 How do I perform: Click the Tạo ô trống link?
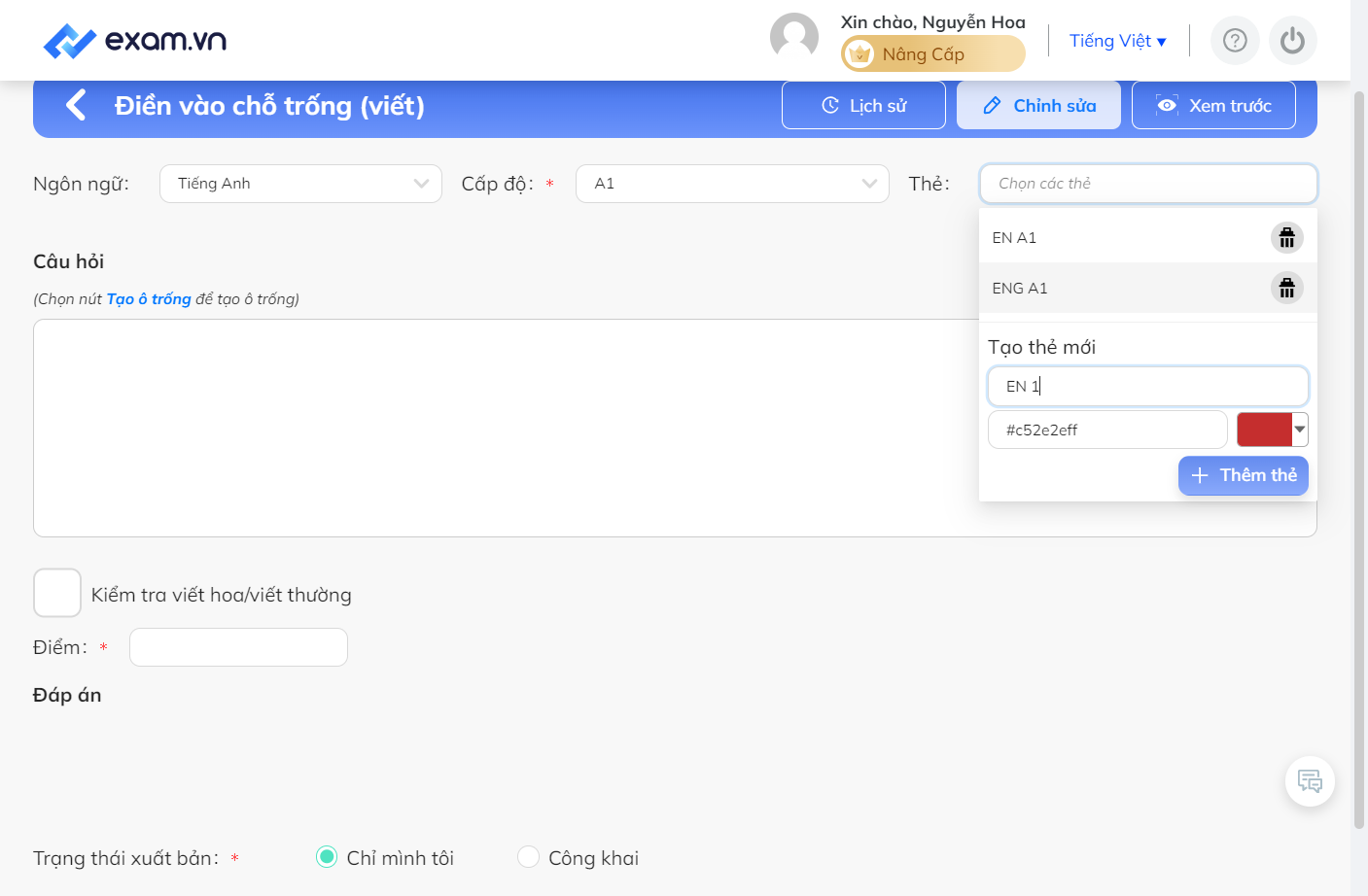coord(149,299)
